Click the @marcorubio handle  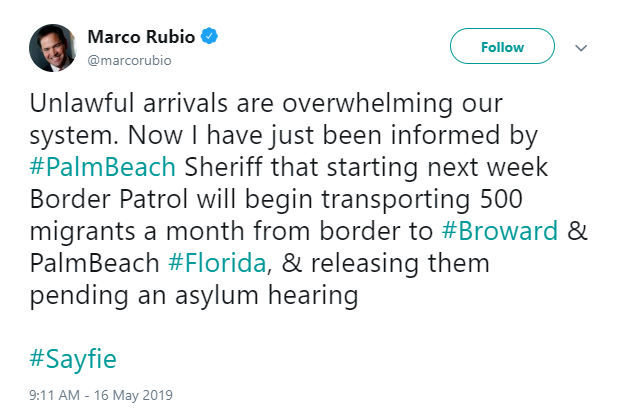(x=129, y=58)
